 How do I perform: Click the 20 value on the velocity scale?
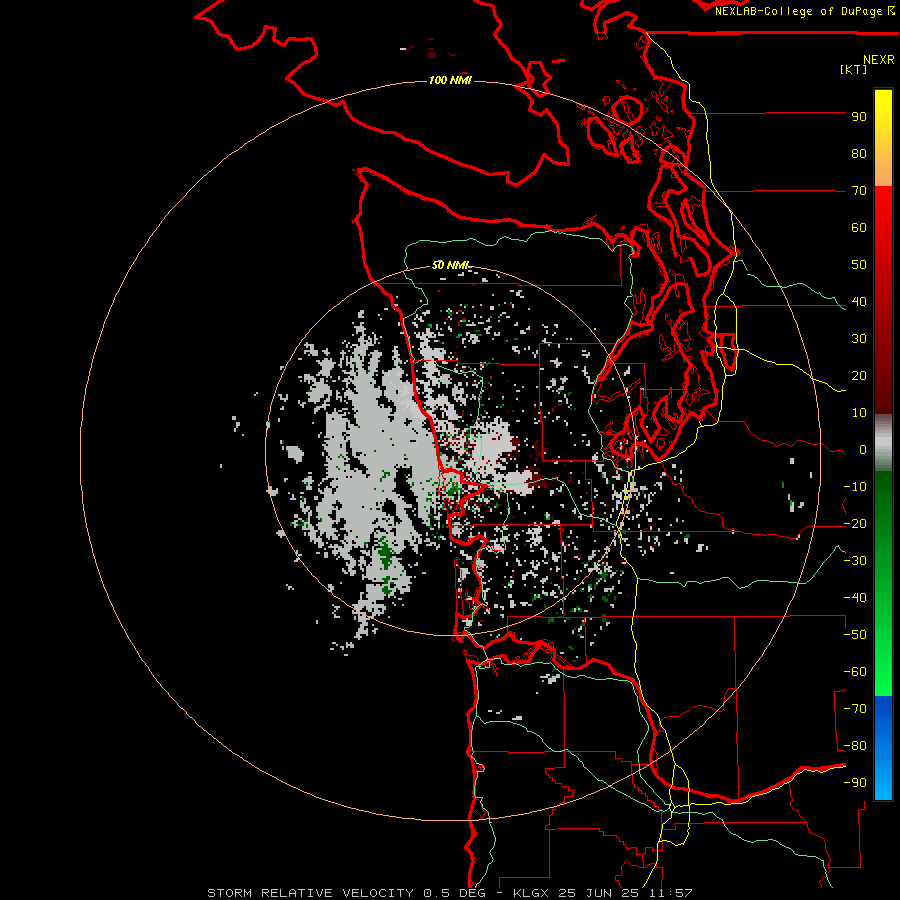tap(859, 375)
